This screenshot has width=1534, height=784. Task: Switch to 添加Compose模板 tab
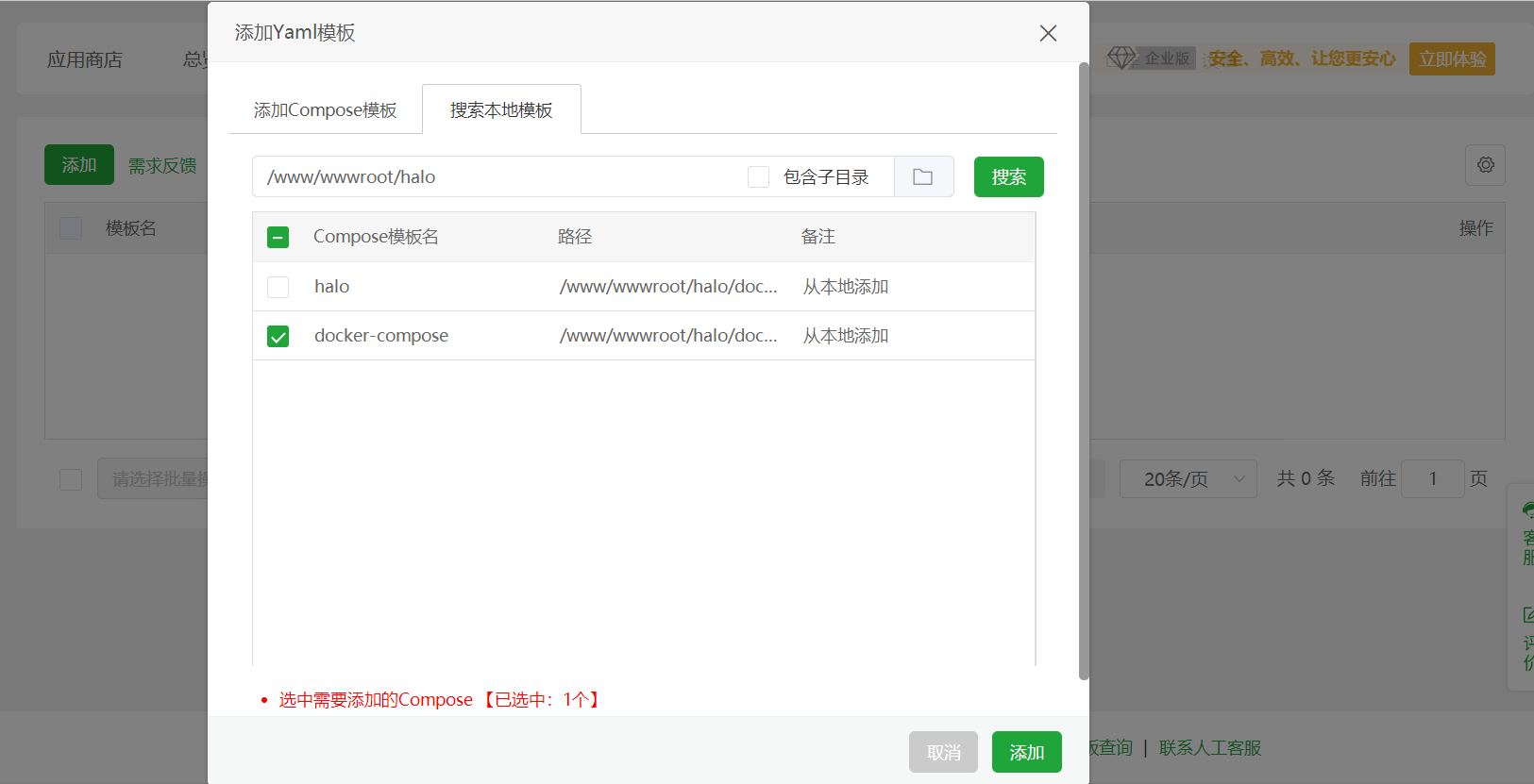[x=326, y=110]
